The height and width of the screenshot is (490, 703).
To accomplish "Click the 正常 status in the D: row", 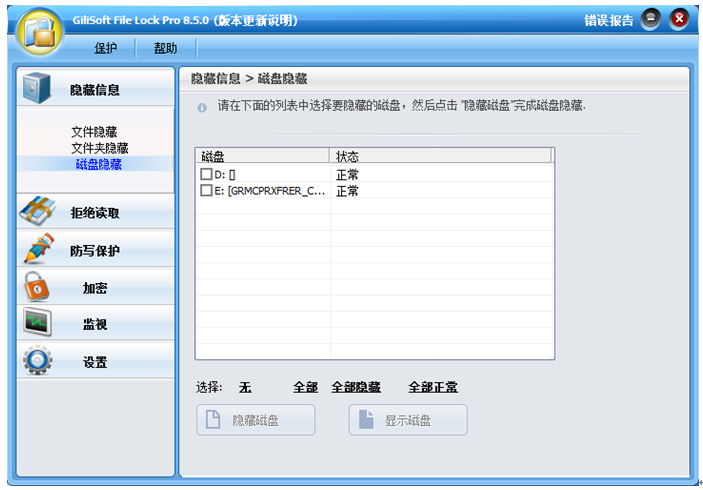I will tap(347, 174).
